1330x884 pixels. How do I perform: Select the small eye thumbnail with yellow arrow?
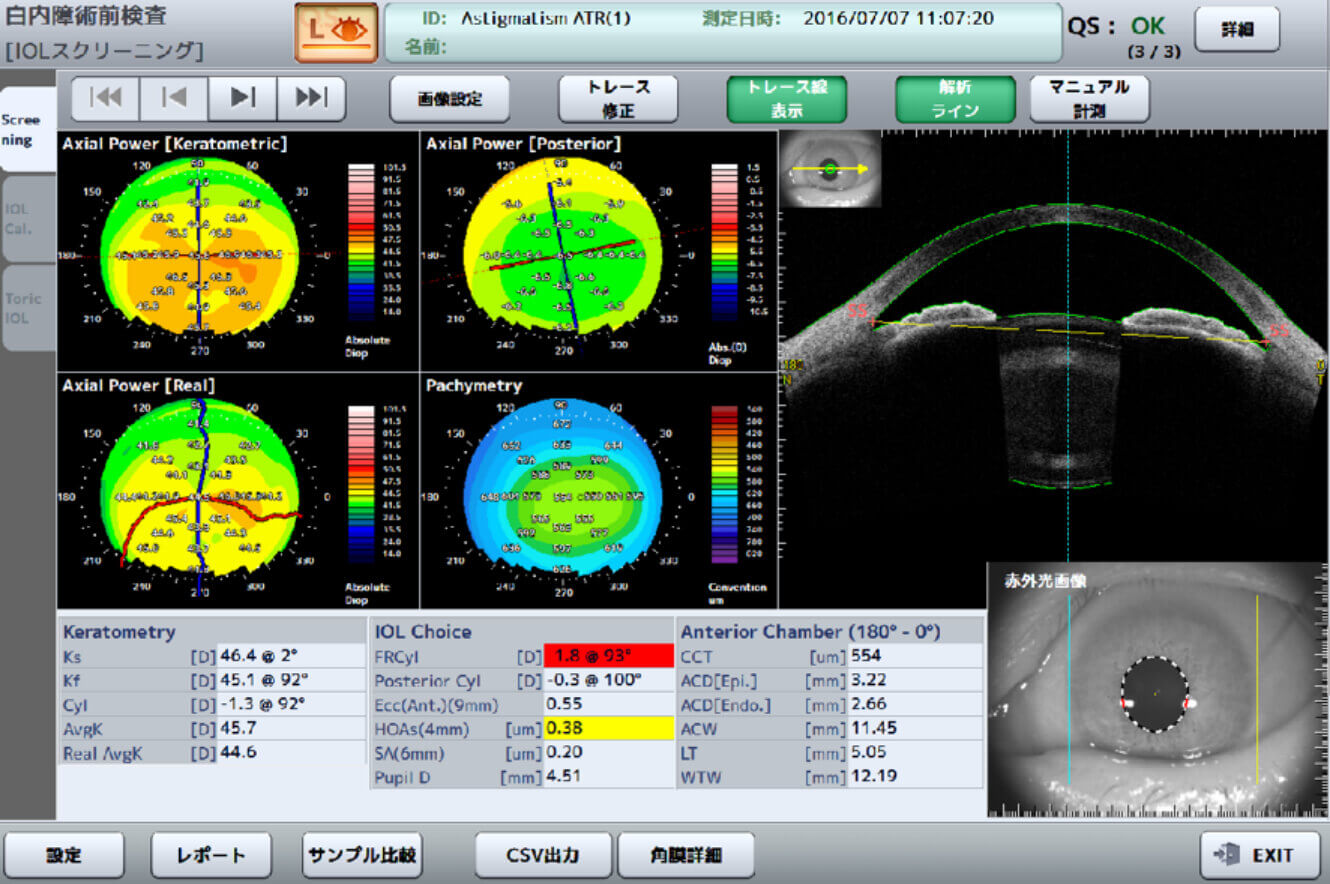tap(829, 169)
